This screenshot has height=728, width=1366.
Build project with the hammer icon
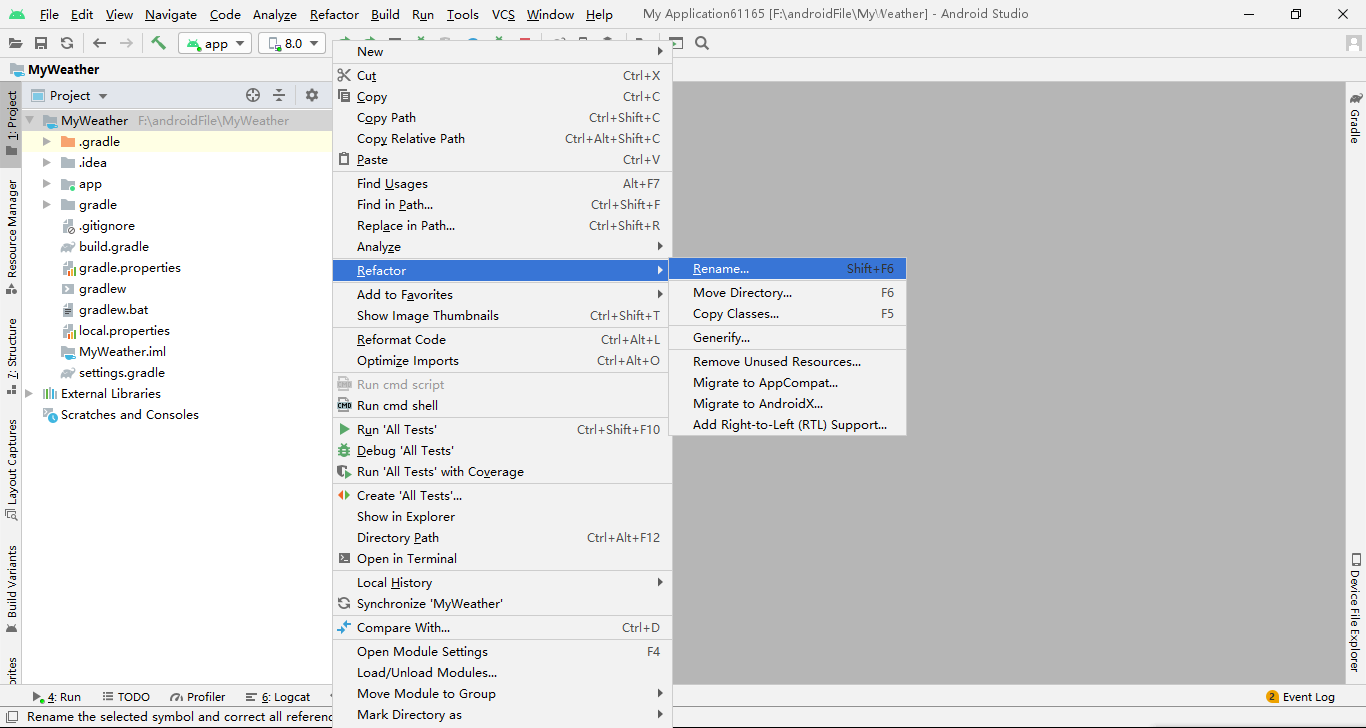click(x=158, y=43)
